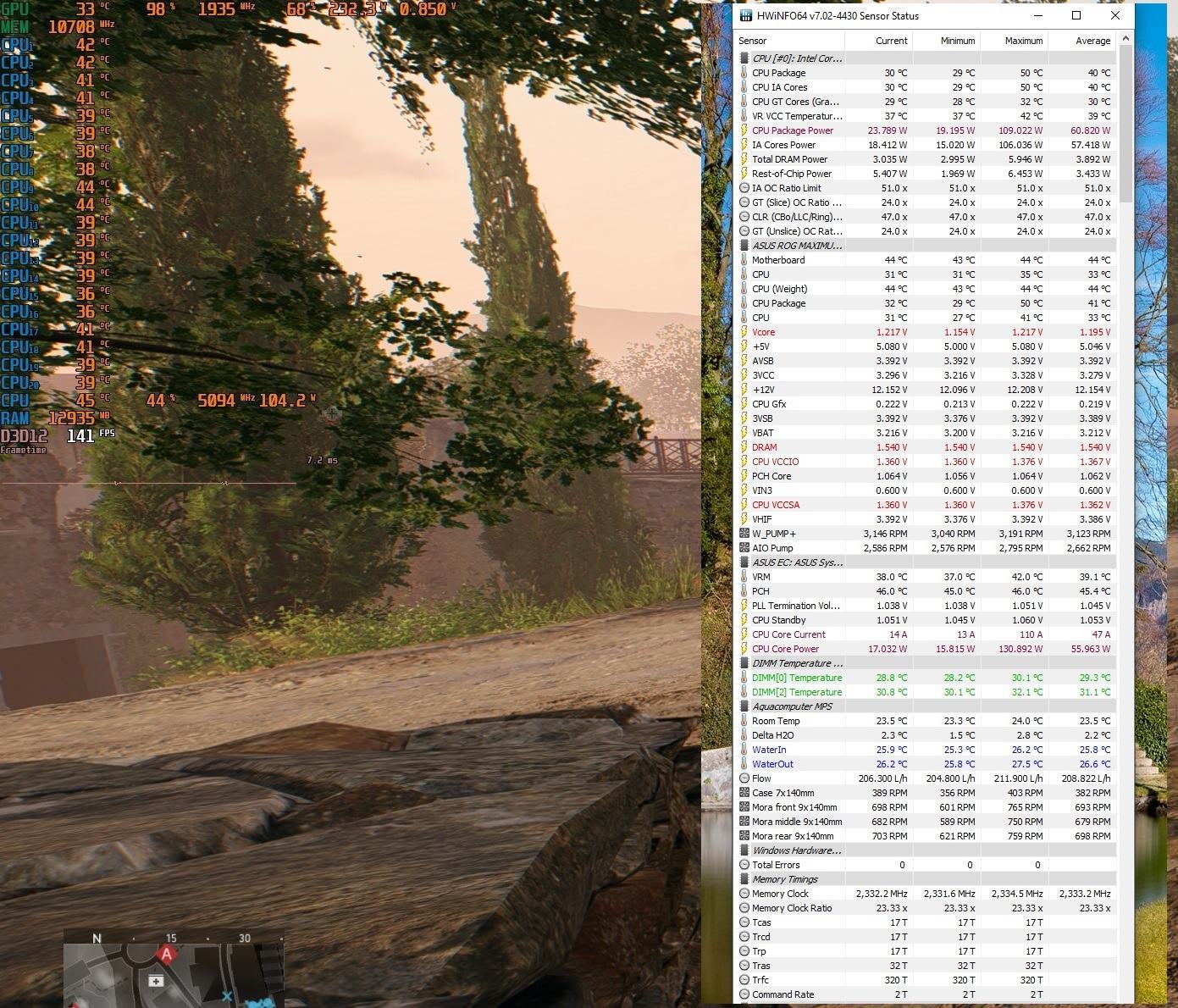Select the CPU Core Power row
Image resolution: width=1178 pixels, height=1008 pixels.
pyautogui.click(x=926, y=649)
